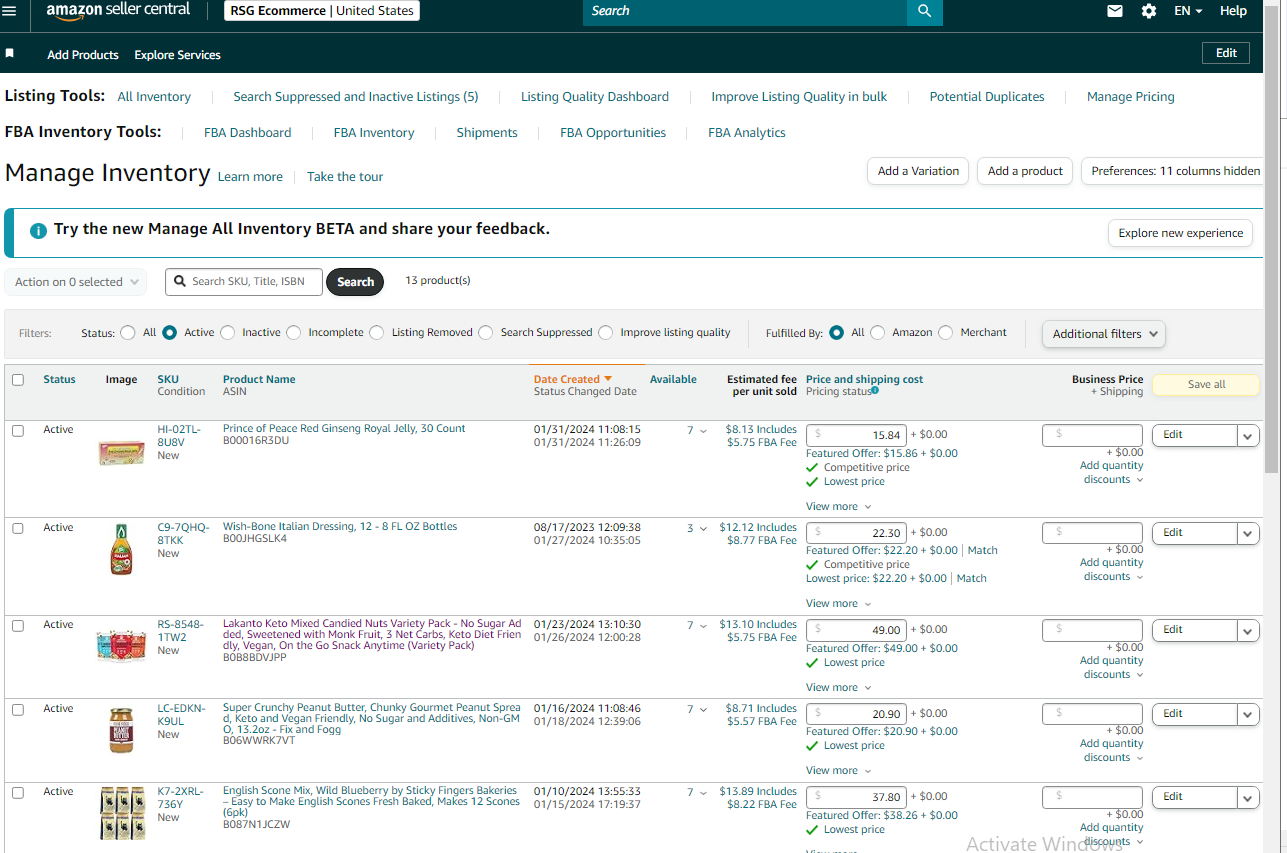Expand View more for Prince of Peace pricing

(839, 507)
